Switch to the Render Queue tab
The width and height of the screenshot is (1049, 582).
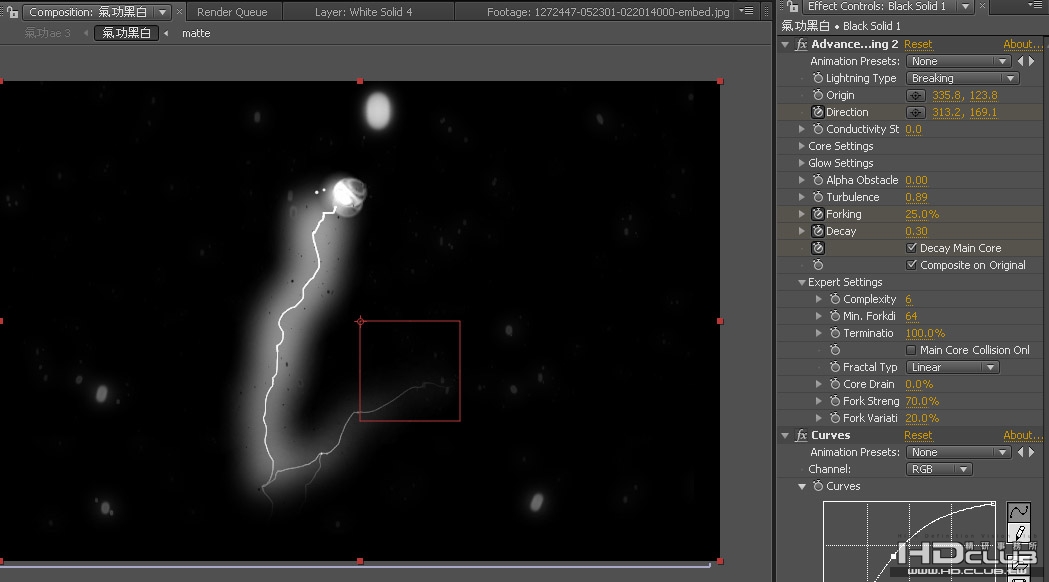point(231,12)
